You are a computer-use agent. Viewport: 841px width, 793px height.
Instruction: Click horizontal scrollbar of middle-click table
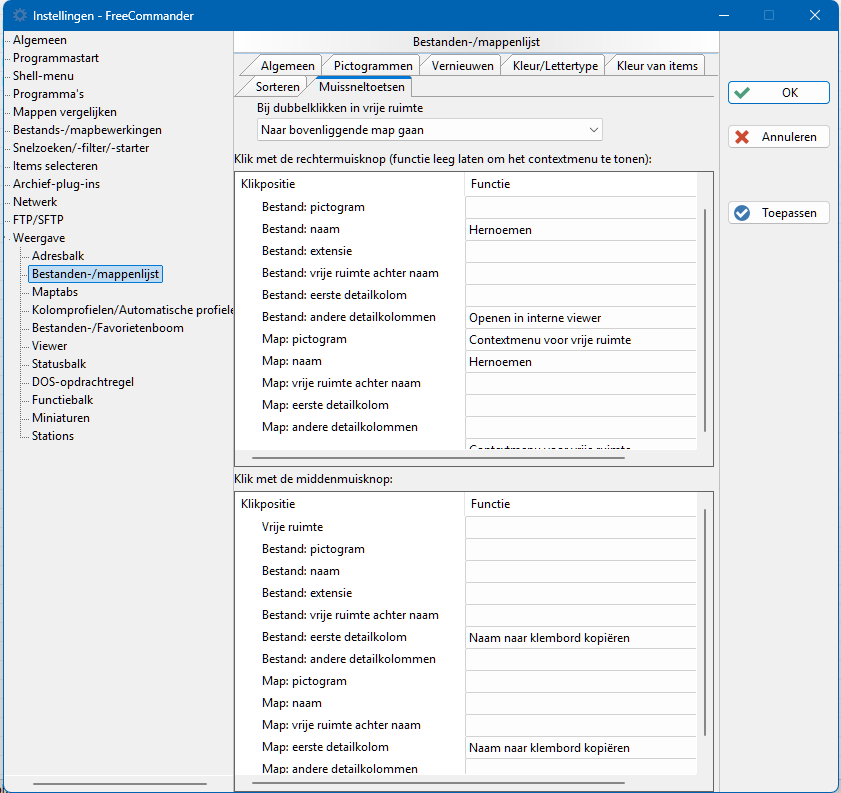pos(438,783)
